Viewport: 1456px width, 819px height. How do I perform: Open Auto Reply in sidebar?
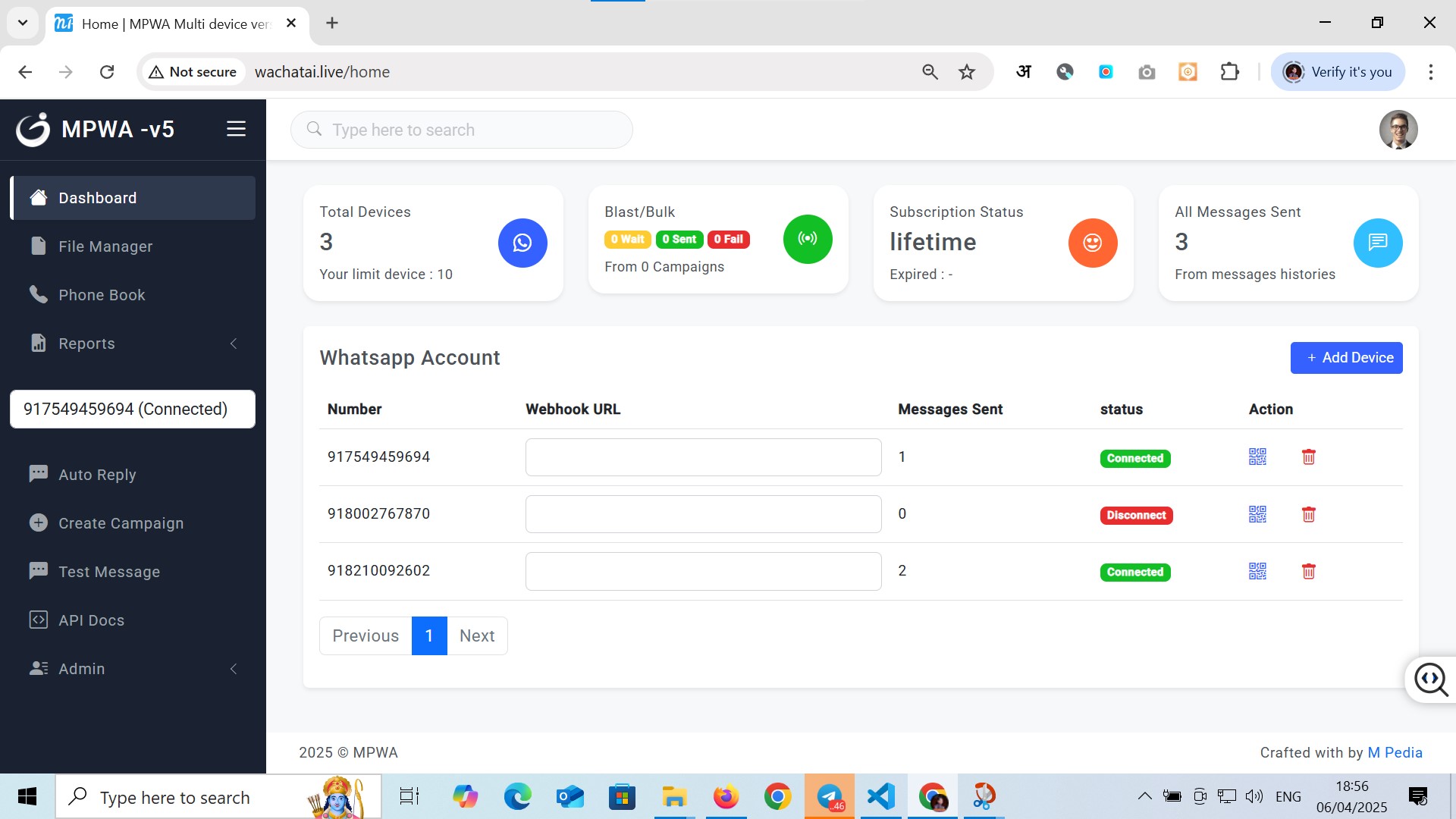coord(97,475)
